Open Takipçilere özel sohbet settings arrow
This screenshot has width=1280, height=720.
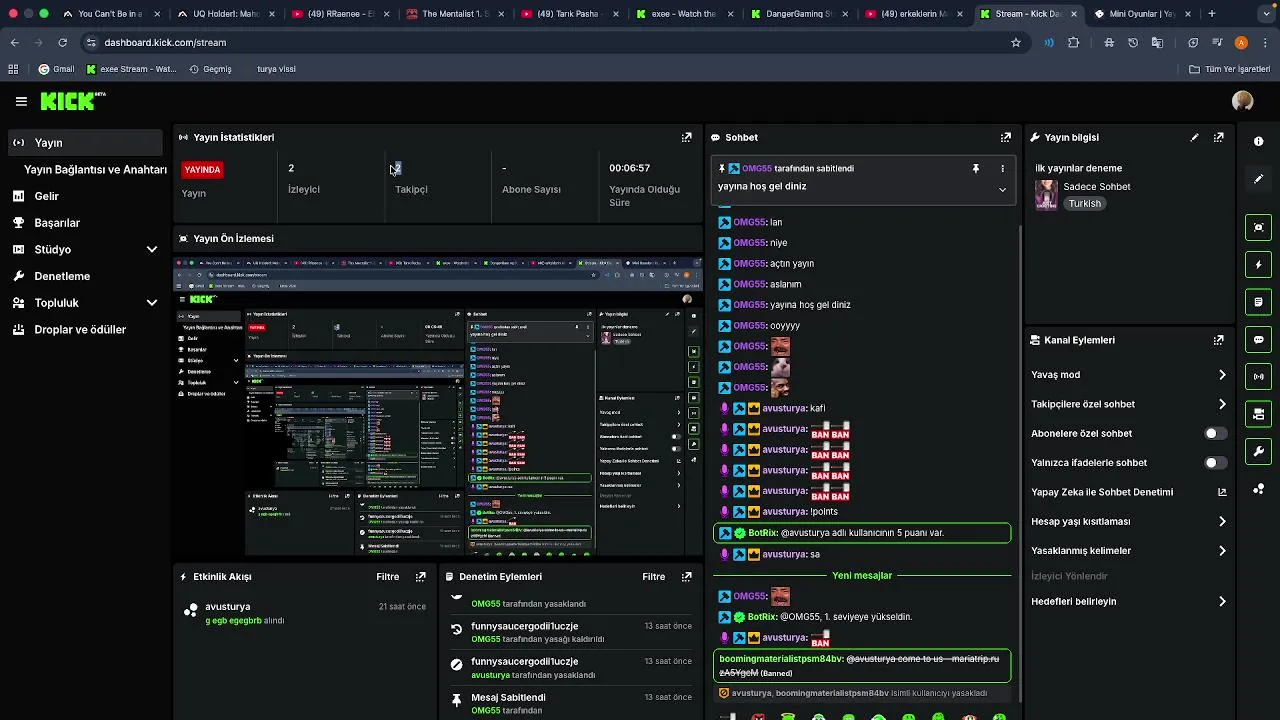(1222, 405)
